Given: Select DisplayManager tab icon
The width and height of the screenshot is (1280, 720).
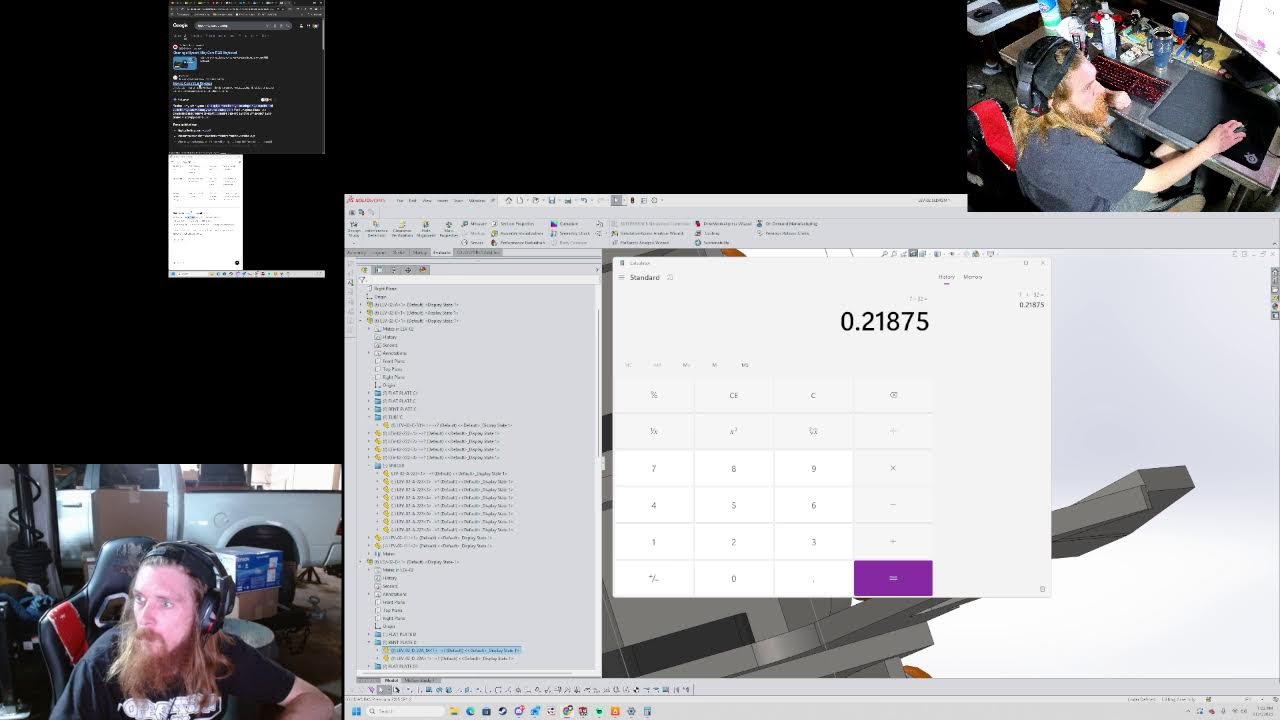Looking at the screenshot, I should coord(422,269).
